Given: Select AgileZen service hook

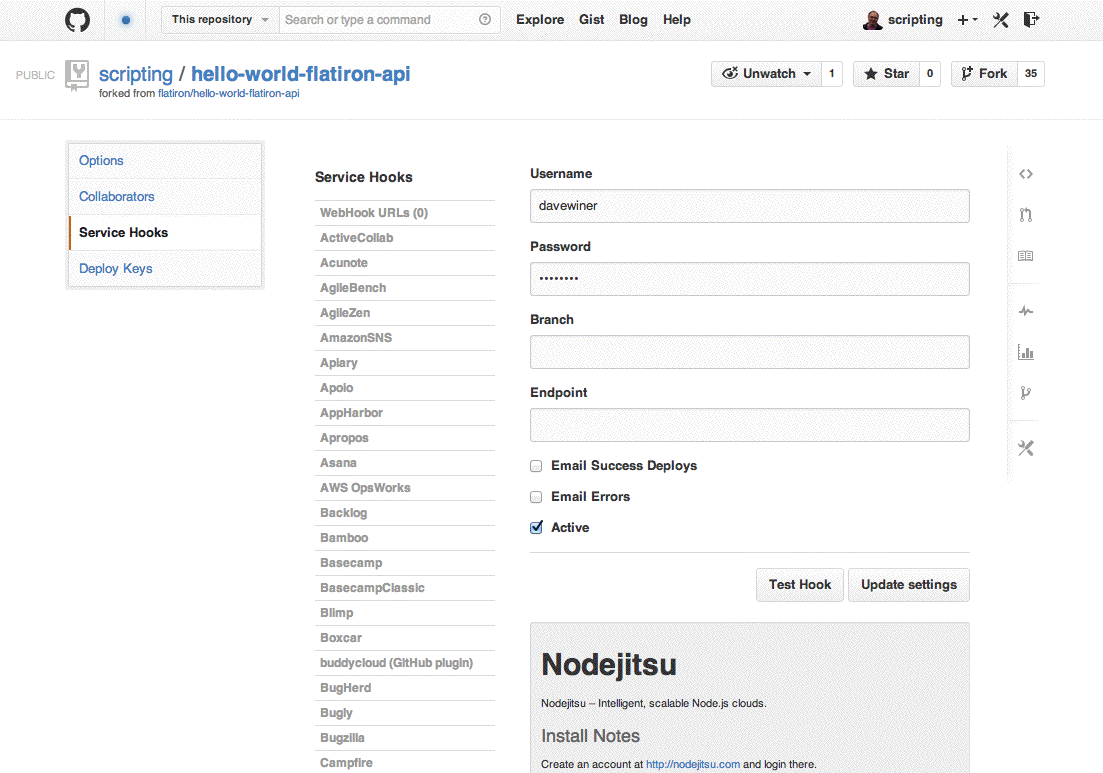Looking at the screenshot, I should [405, 313].
